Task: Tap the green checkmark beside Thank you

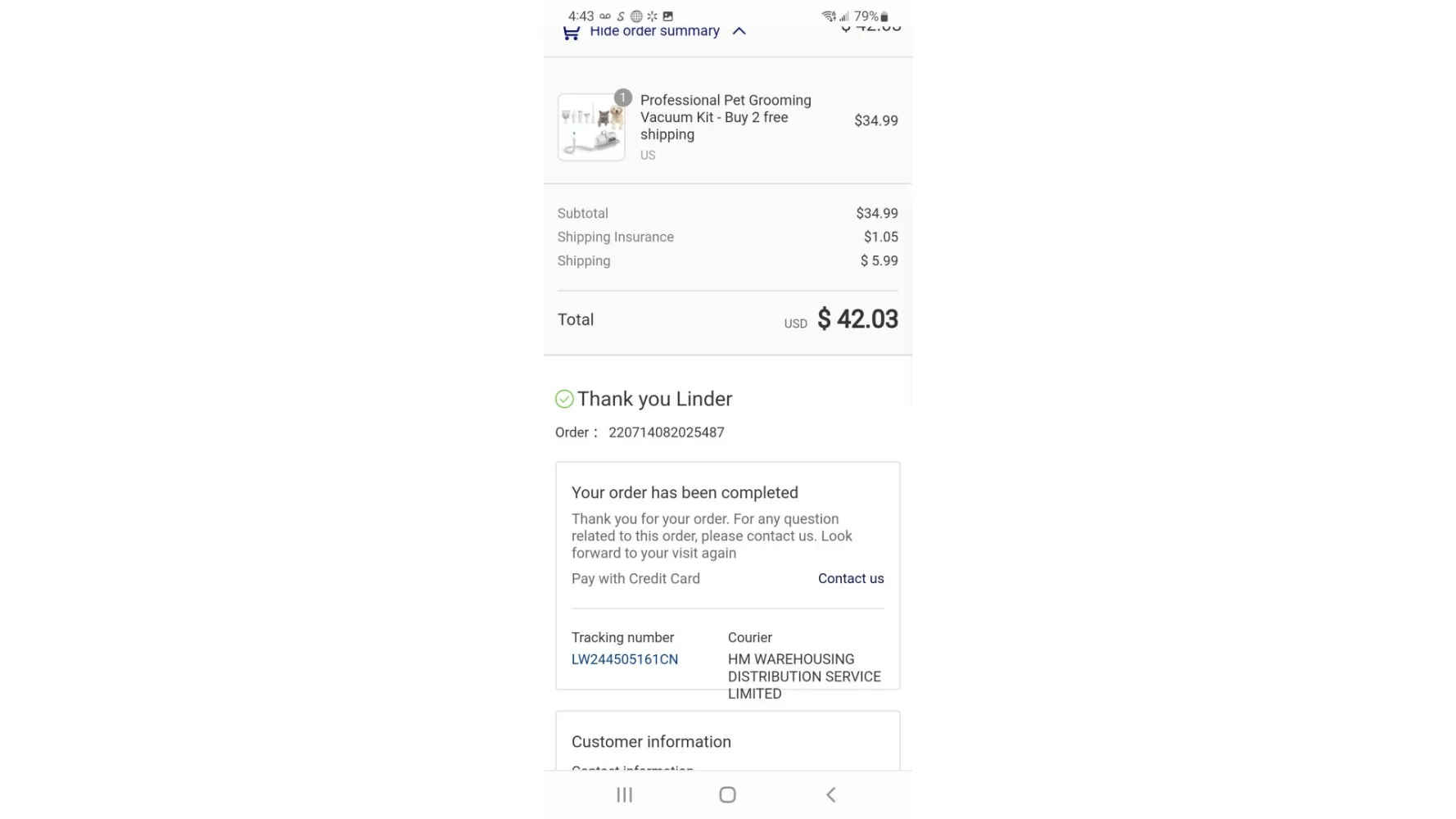Action: (564, 399)
